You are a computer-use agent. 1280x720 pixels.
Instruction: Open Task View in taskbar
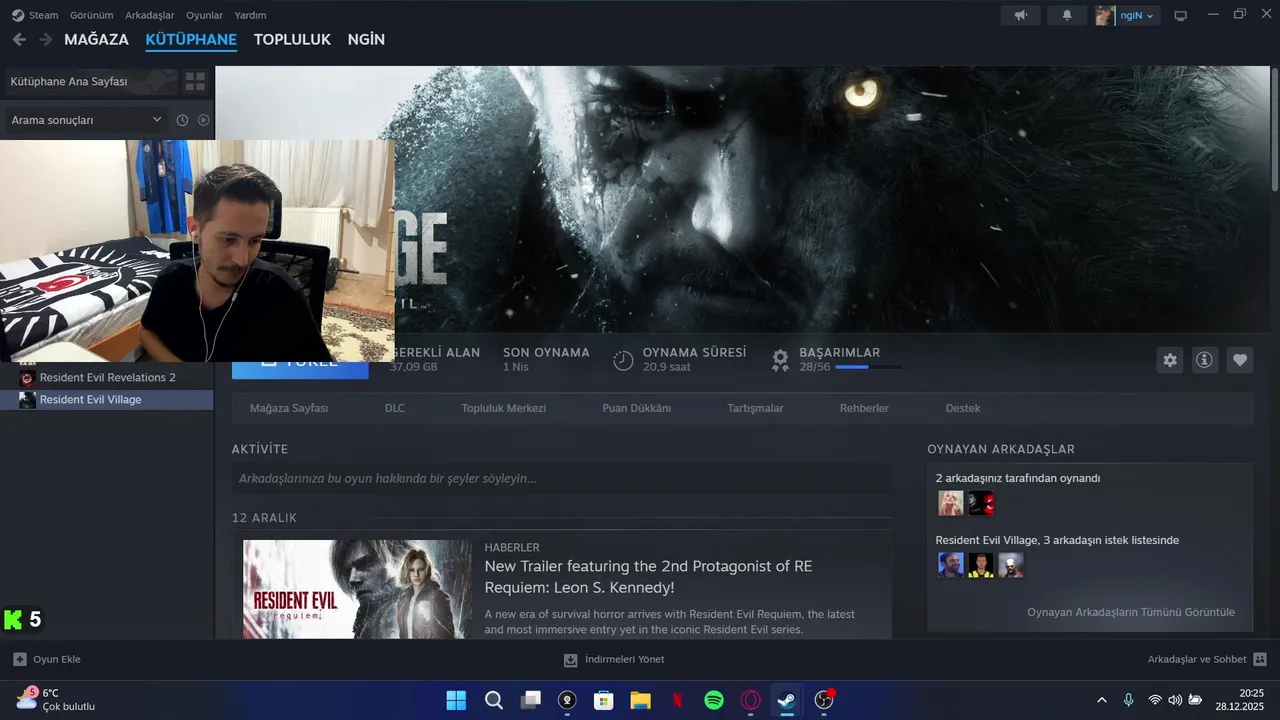point(531,700)
